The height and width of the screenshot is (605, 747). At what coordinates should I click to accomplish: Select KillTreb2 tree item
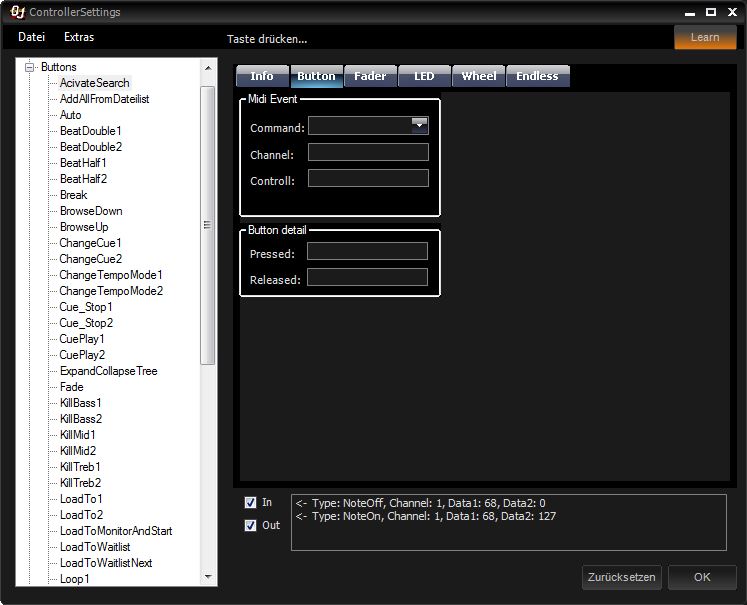coord(81,483)
